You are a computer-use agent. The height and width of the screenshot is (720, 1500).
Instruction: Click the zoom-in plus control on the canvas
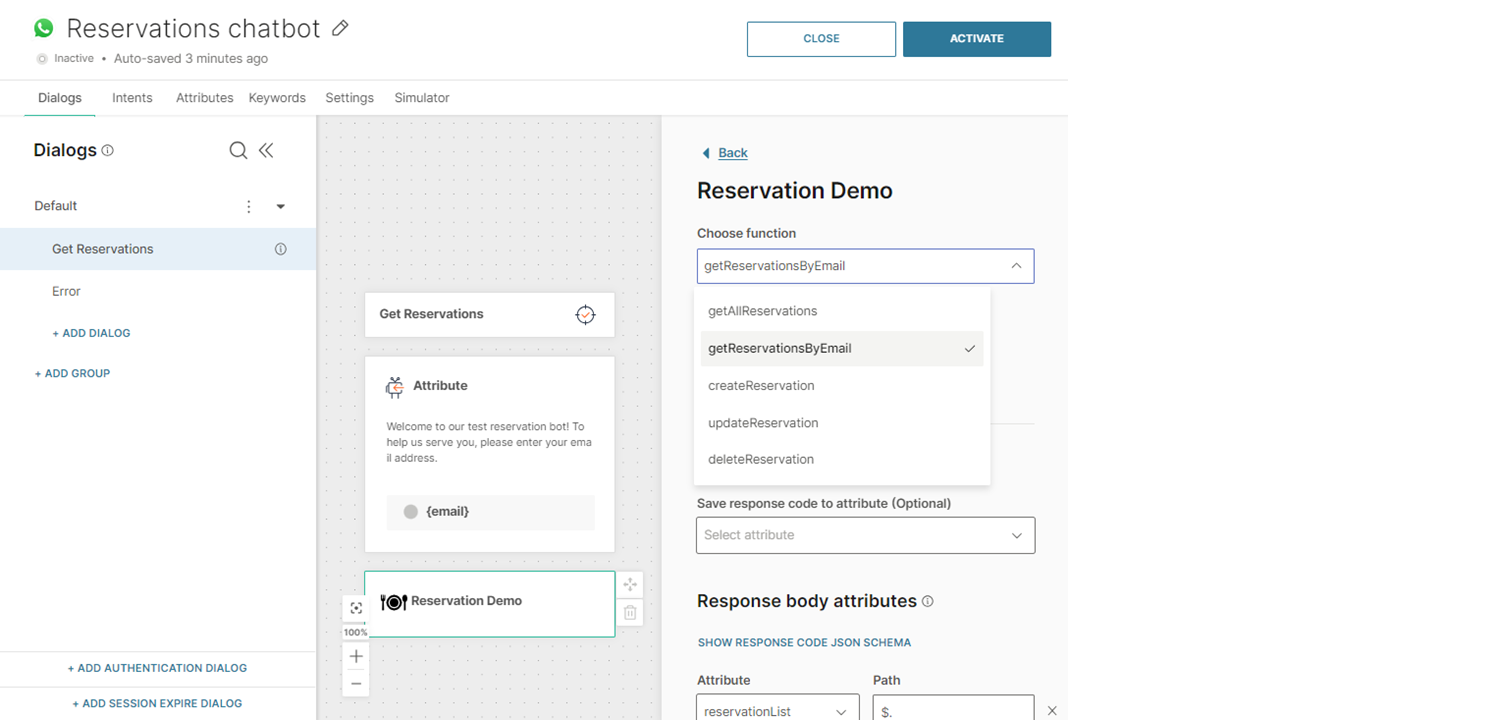coord(356,656)
